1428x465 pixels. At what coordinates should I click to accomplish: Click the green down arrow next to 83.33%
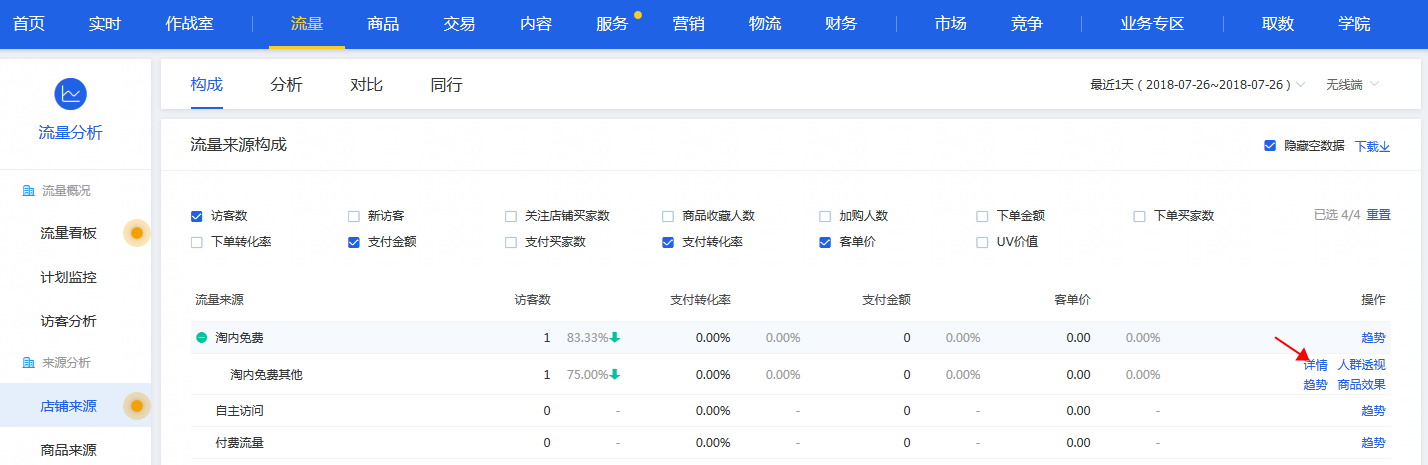point(615,338)
